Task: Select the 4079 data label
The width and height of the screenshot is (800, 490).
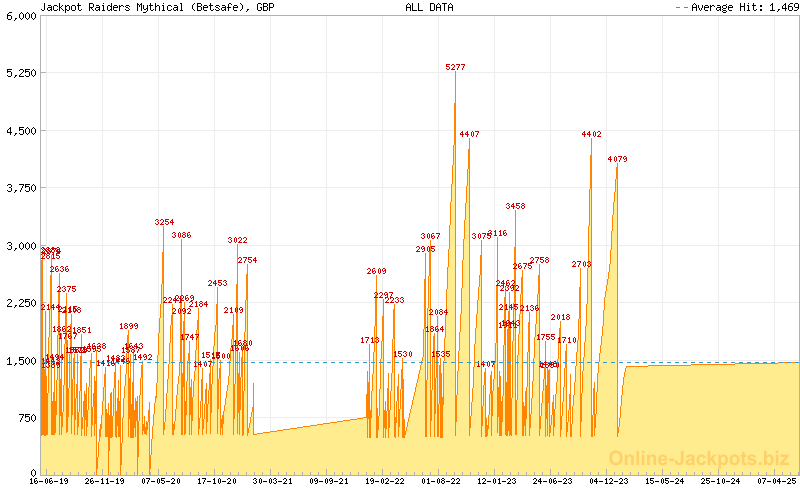Action: pos(617,159)
